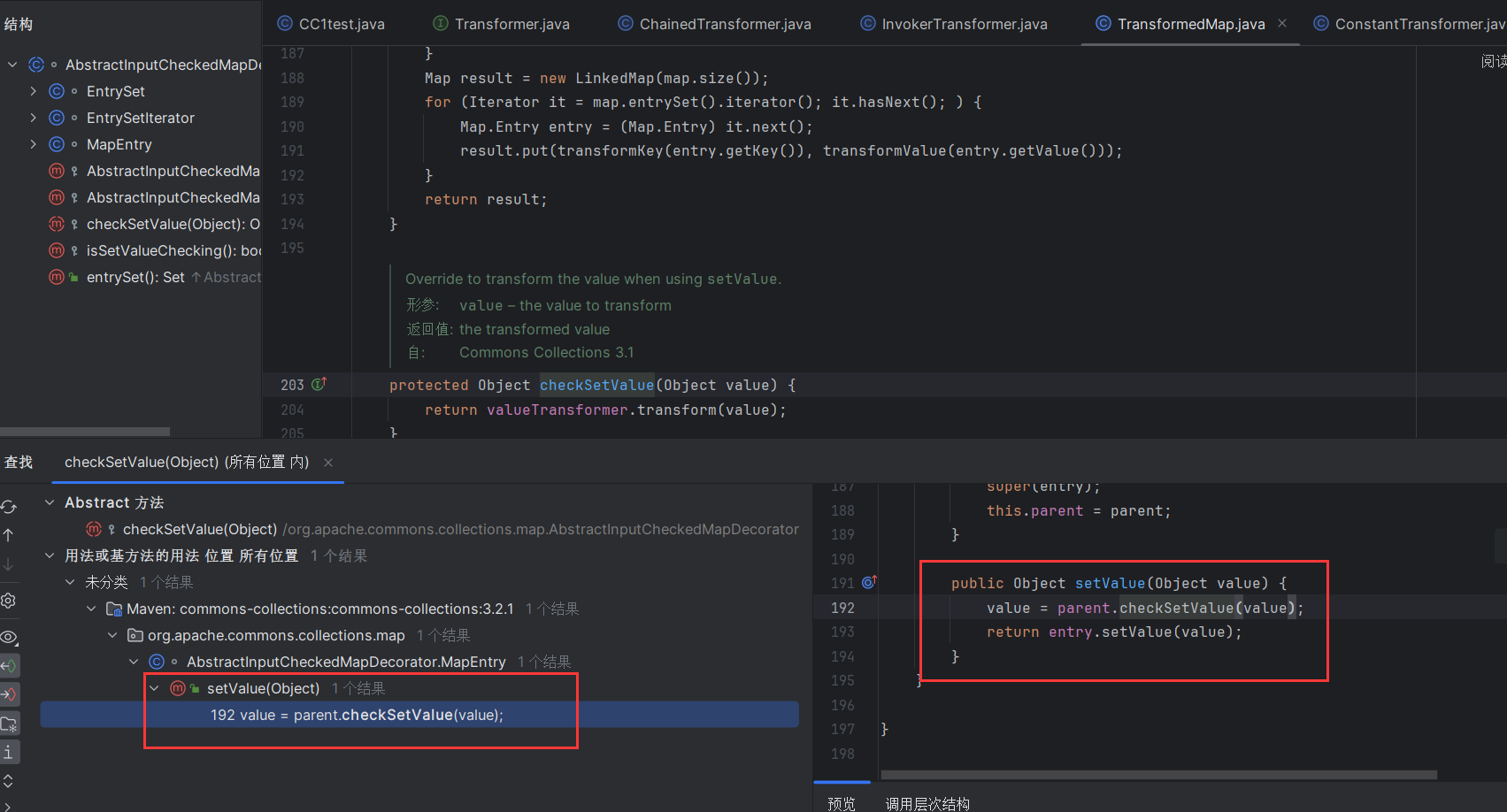This screenshot has height=812, width=1507.
Task: Go to next occurrence arrow
Action: click(x=9, y=563)
